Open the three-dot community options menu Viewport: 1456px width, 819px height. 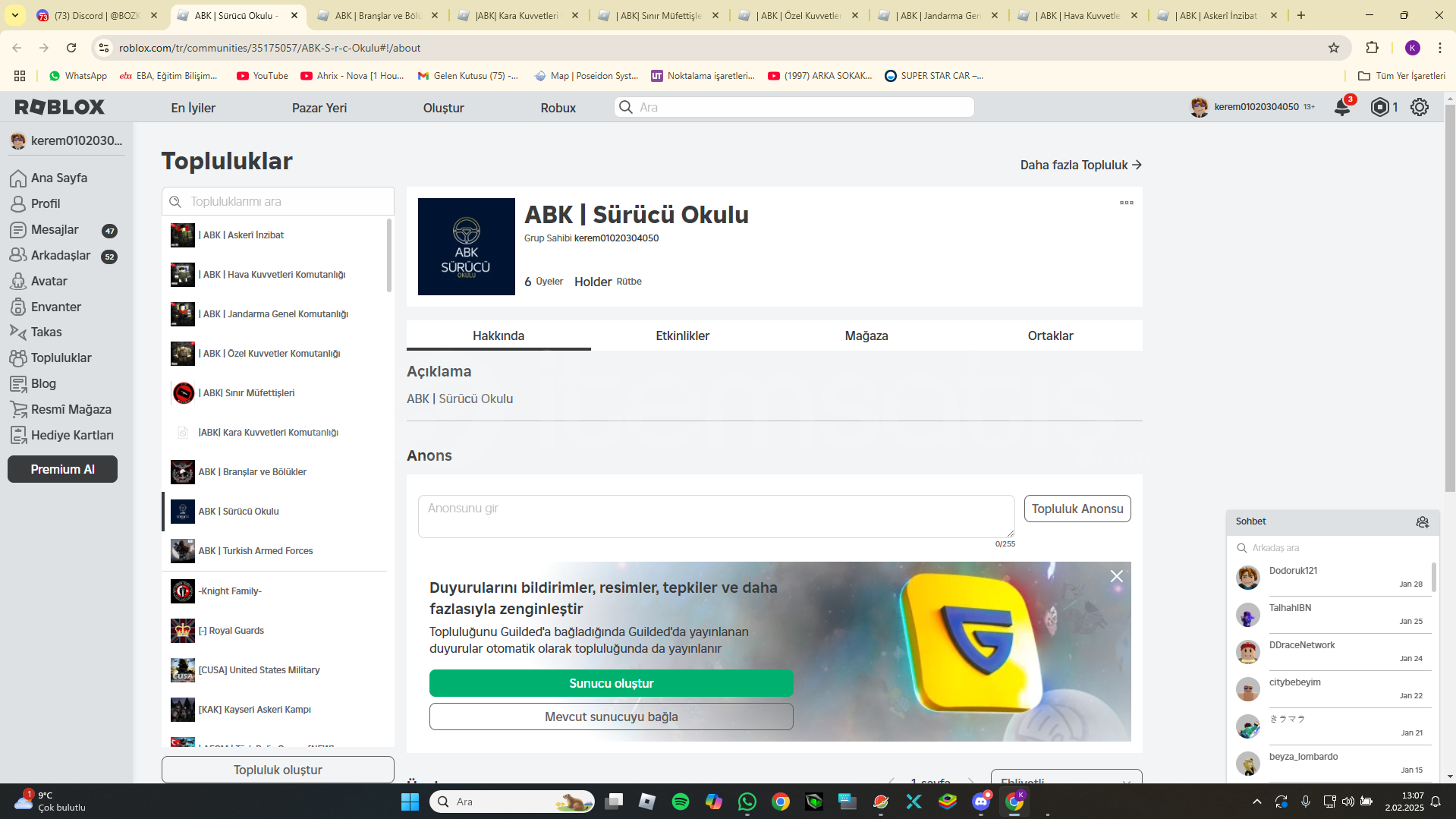(1126, 203)
